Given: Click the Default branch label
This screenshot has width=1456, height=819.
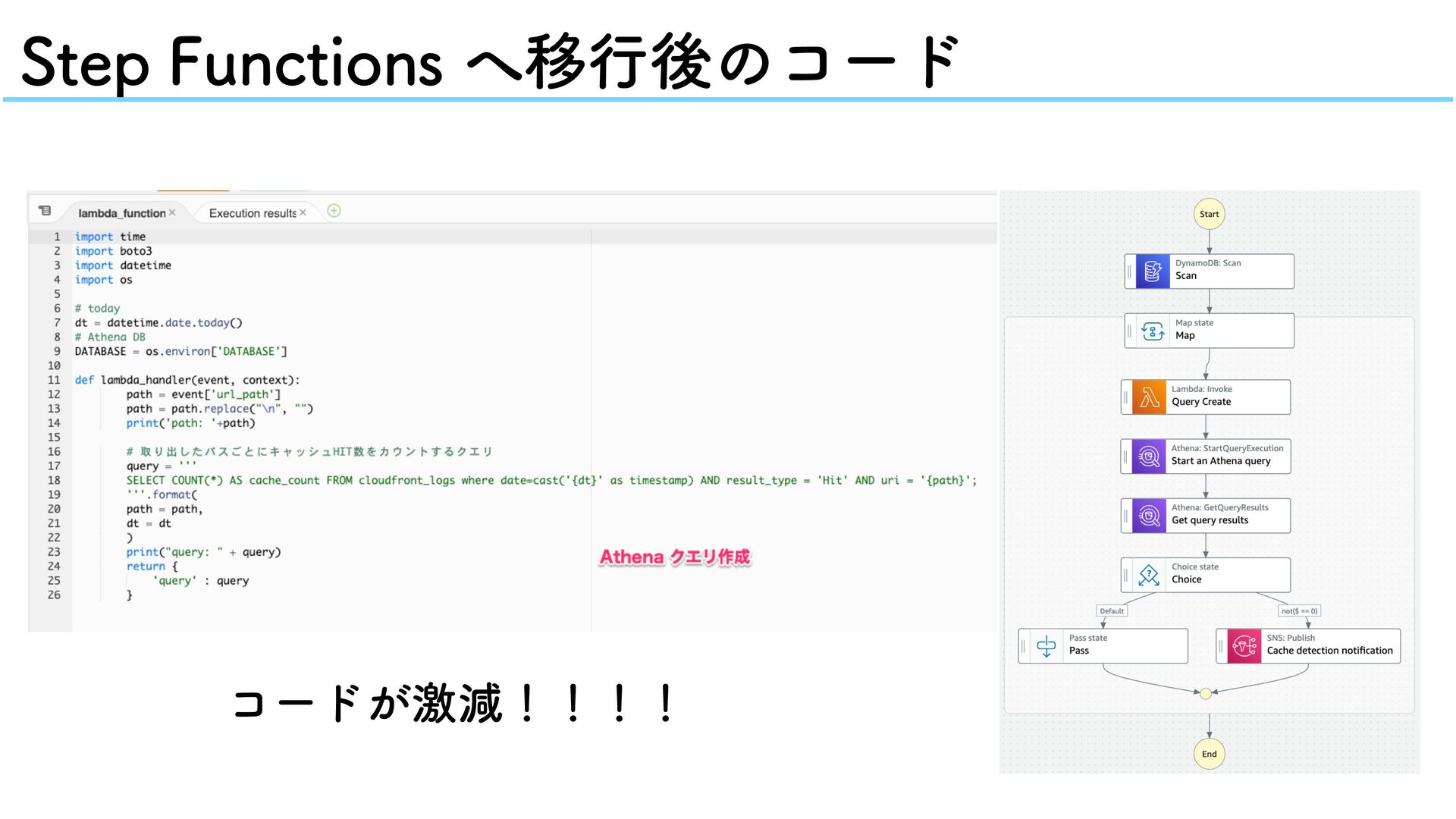Looking at the screenshot, I should (1112, 611).
